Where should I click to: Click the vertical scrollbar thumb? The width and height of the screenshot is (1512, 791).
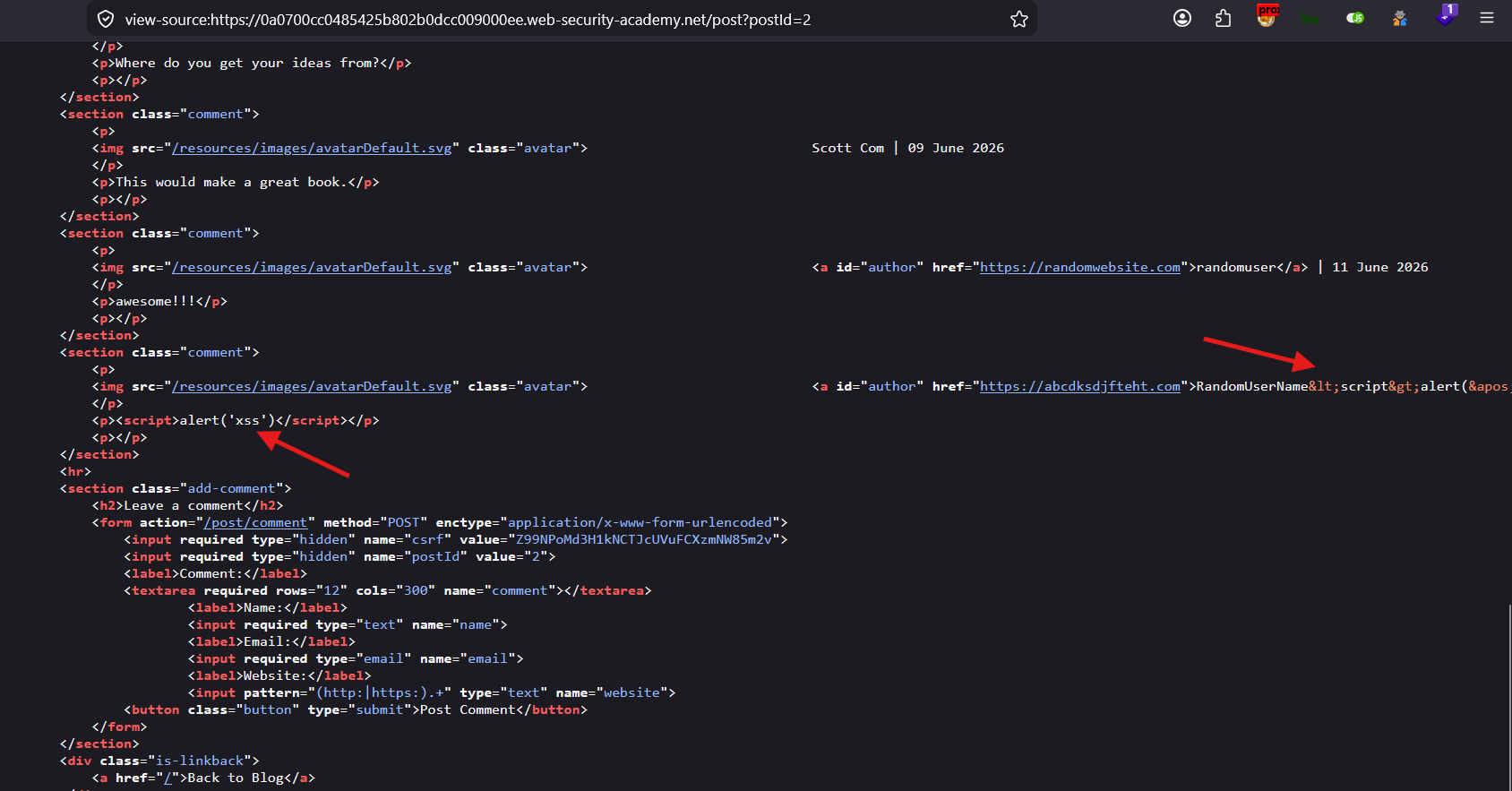pos(1509,697)
